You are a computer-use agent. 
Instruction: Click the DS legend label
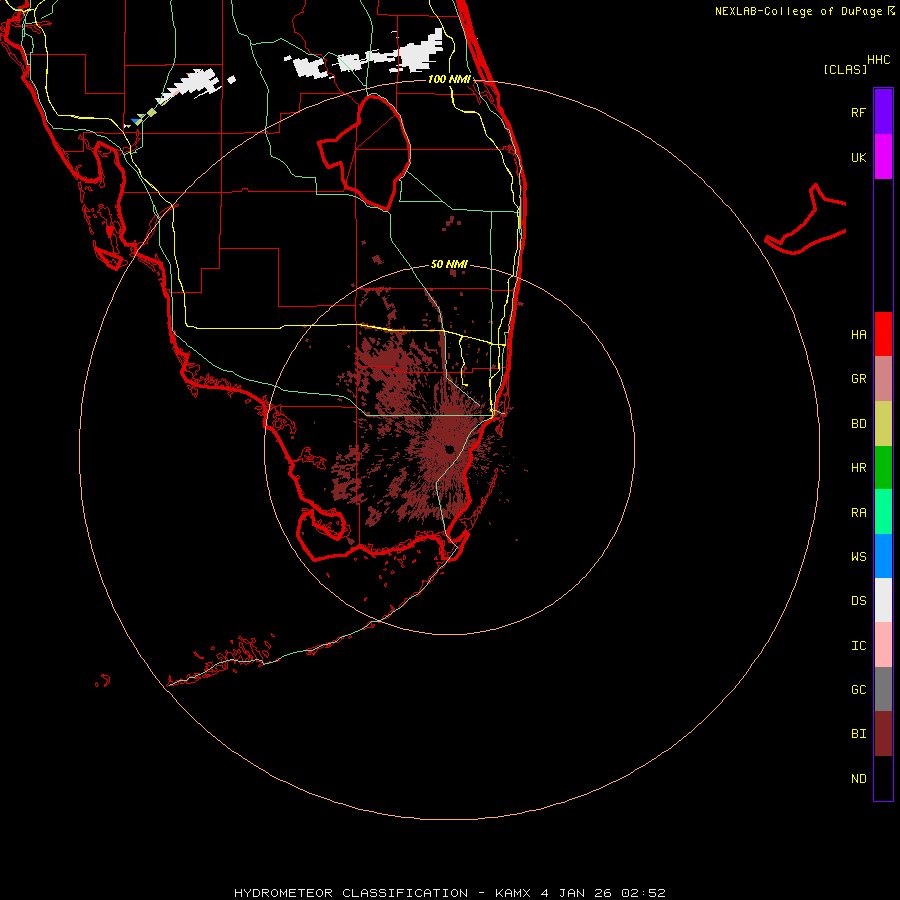[858, 601]
